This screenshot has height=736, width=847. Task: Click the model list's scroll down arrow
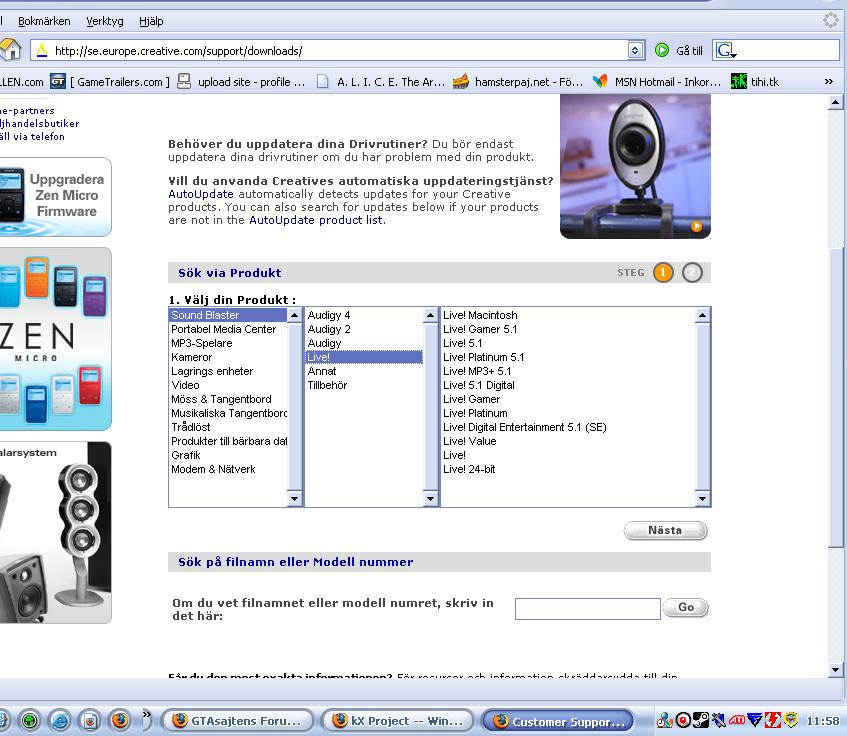[x=702, y=498]
